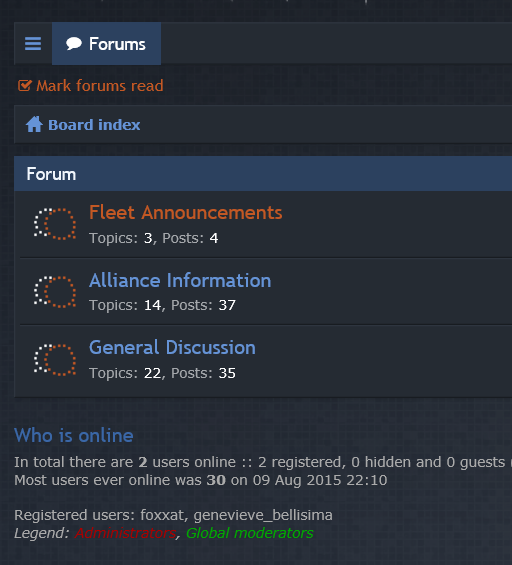Open the Who is online page

(x=74, y=435)
